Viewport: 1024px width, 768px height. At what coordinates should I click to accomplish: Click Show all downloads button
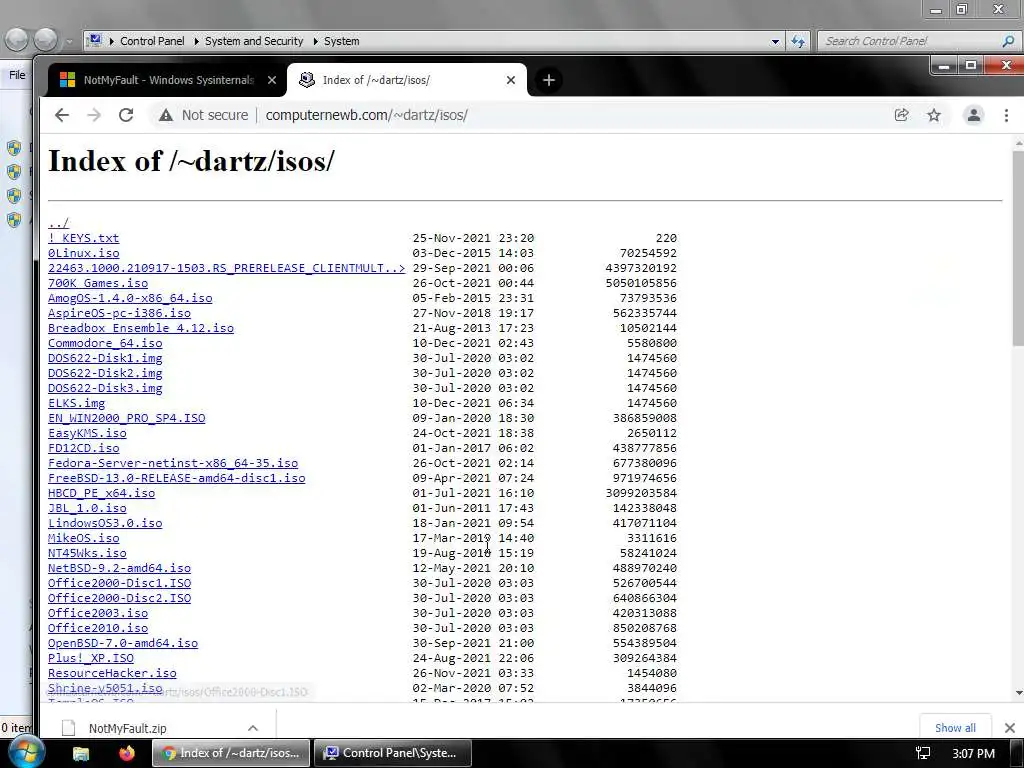955,728
